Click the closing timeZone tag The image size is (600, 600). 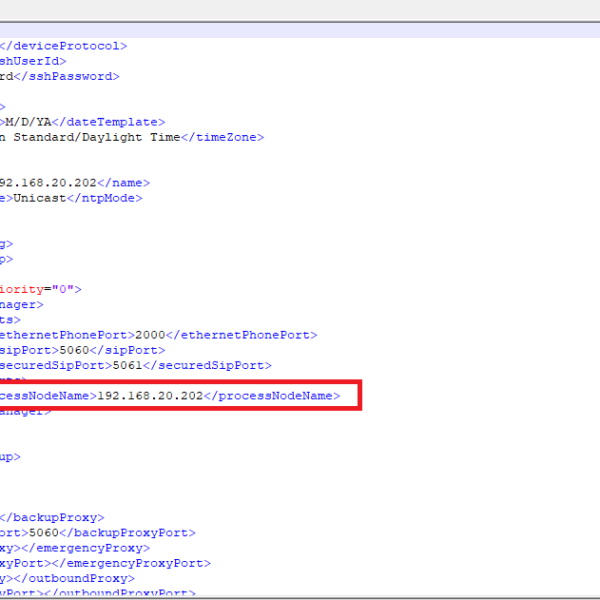(221, 137)
